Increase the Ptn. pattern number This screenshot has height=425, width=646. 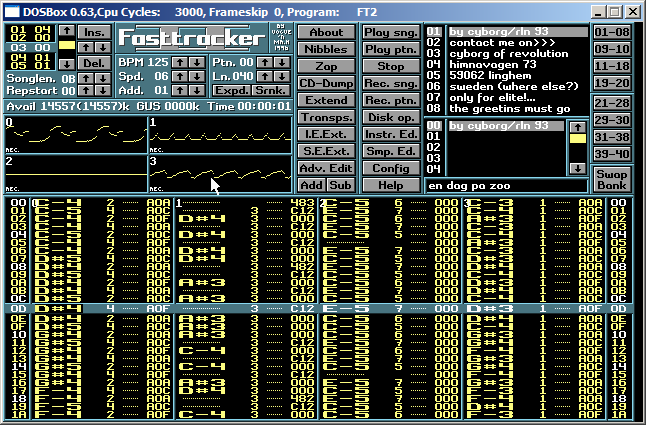[x=264, y=63]
